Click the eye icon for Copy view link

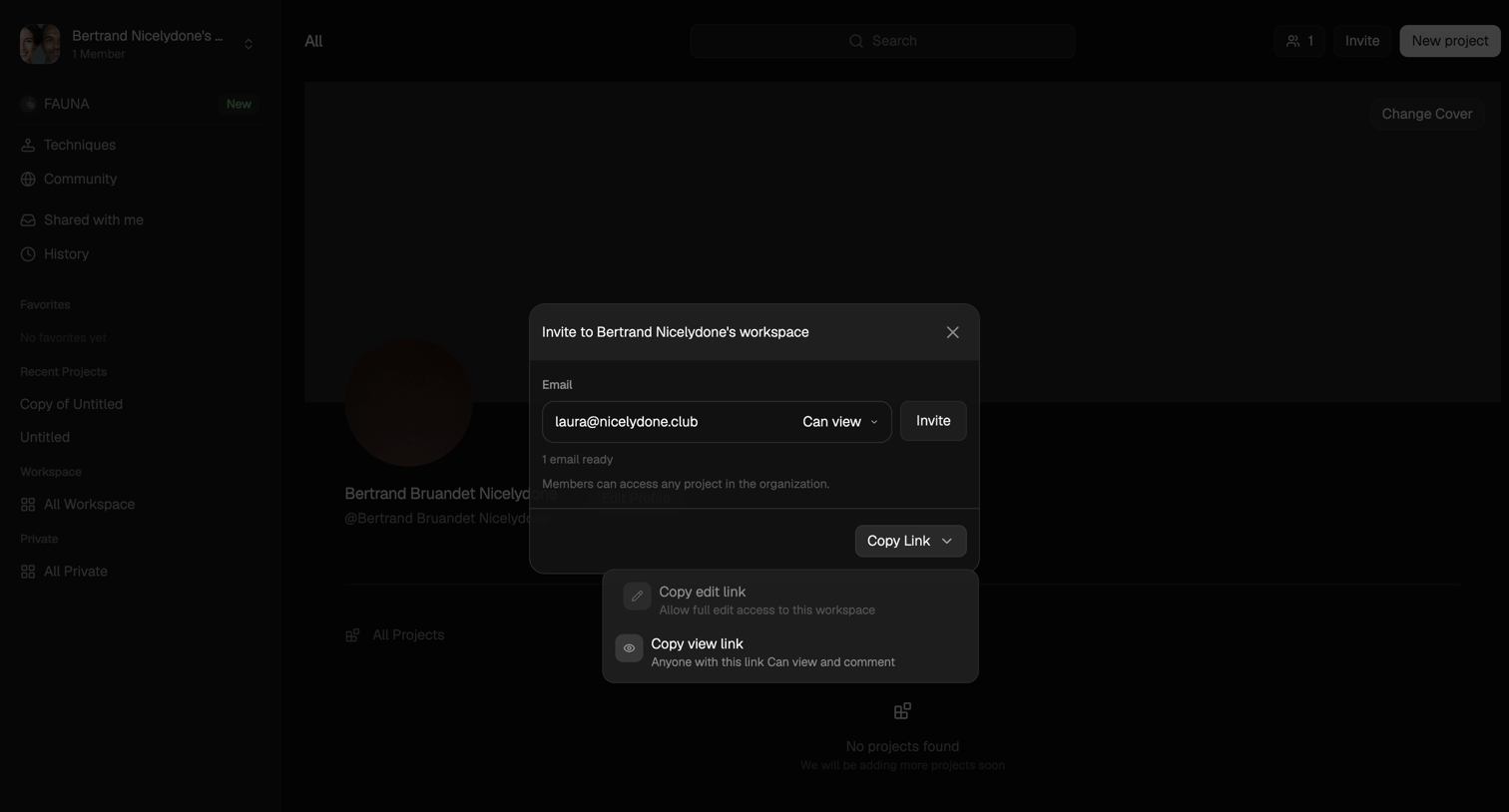[629, 648]
